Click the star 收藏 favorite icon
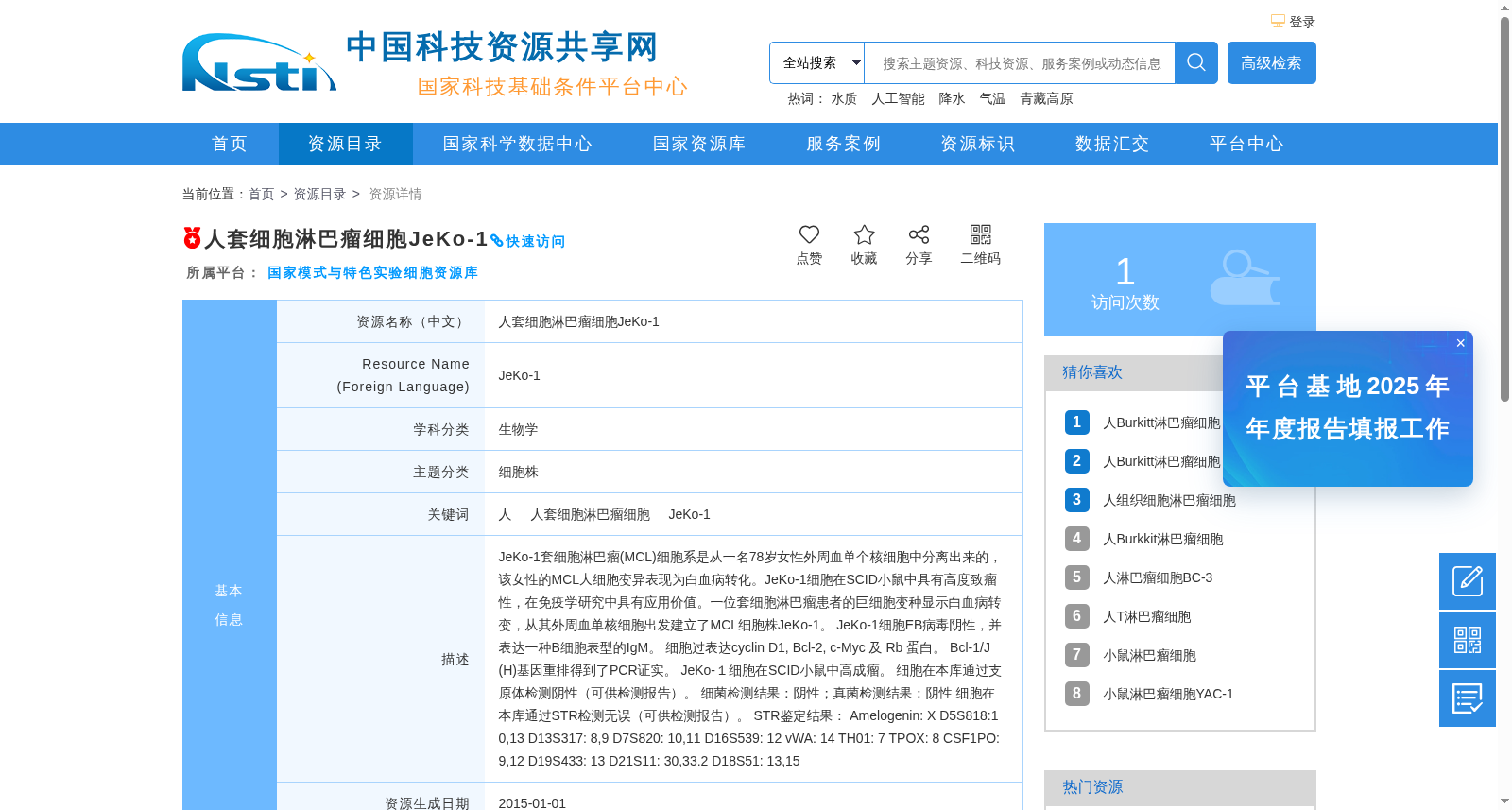 (x=864, y=234)
